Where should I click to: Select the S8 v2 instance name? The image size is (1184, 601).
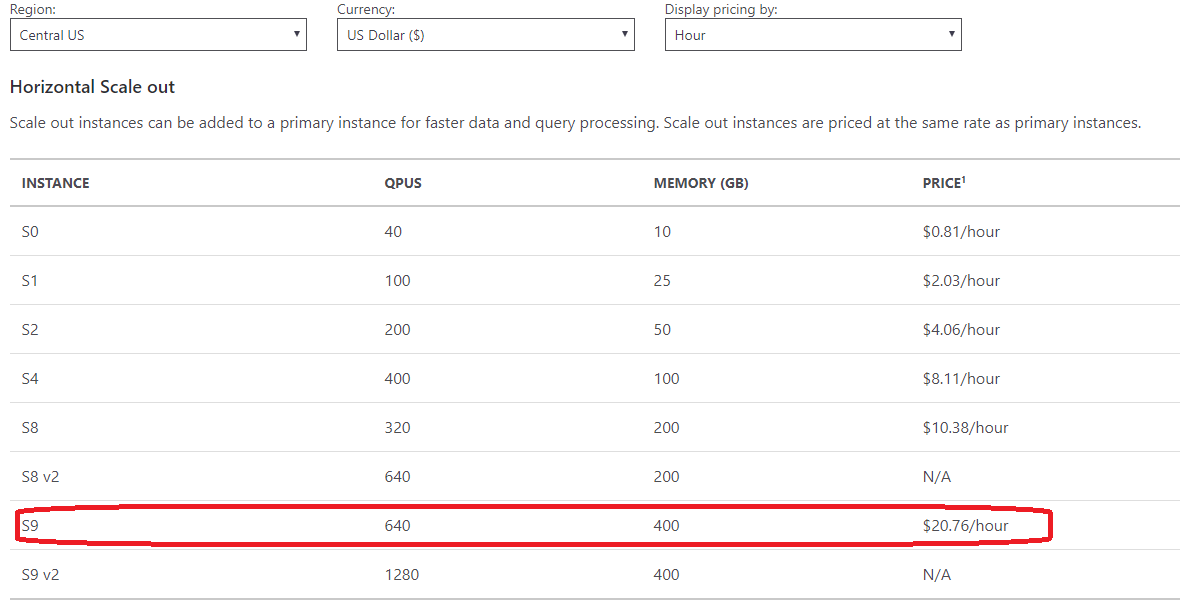pos(40,477)
